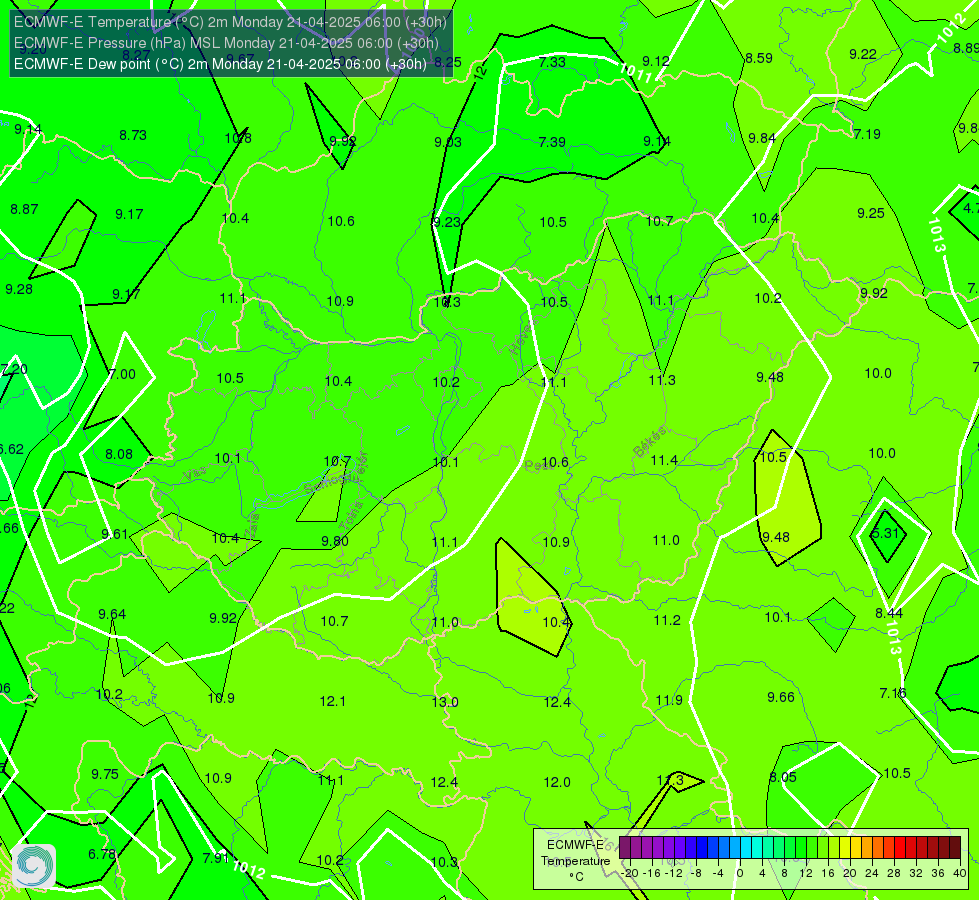Click the 7.33 temperature value
The height and width of the screenshot is (900, 979).
click(x=553, y=62)
